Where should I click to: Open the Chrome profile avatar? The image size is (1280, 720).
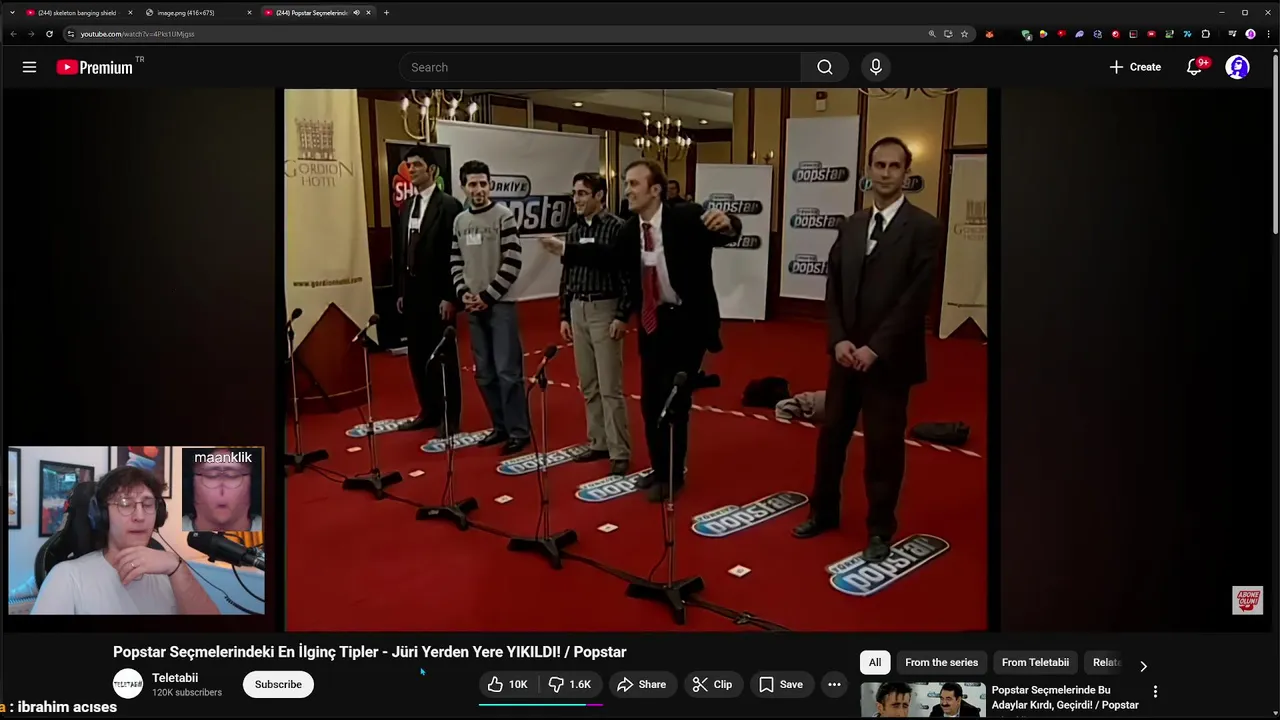tap(1250, 34)
